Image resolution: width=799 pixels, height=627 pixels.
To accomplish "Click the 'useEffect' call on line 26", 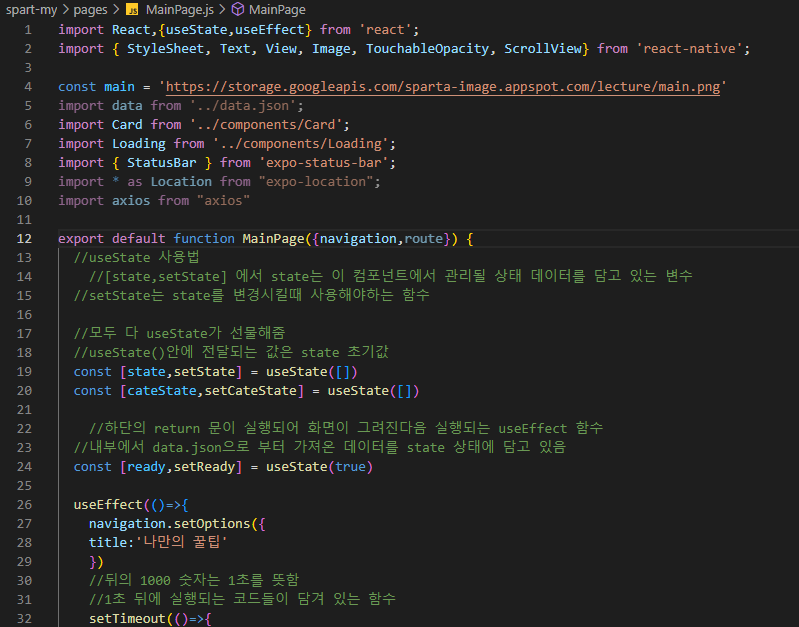I will [x=108, y=505].
